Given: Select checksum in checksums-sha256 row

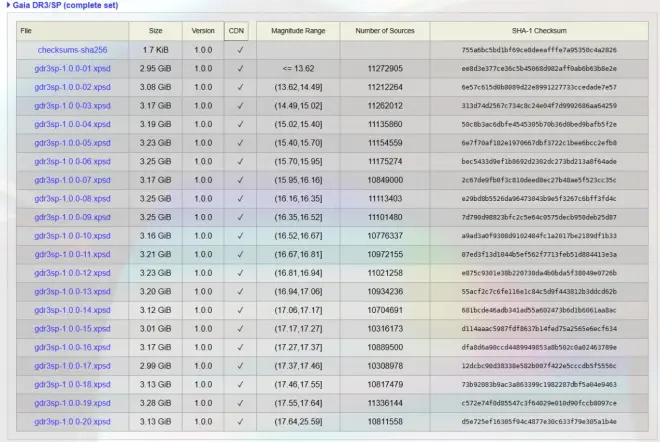Looking at the screenshot, I should coord(539,50).
